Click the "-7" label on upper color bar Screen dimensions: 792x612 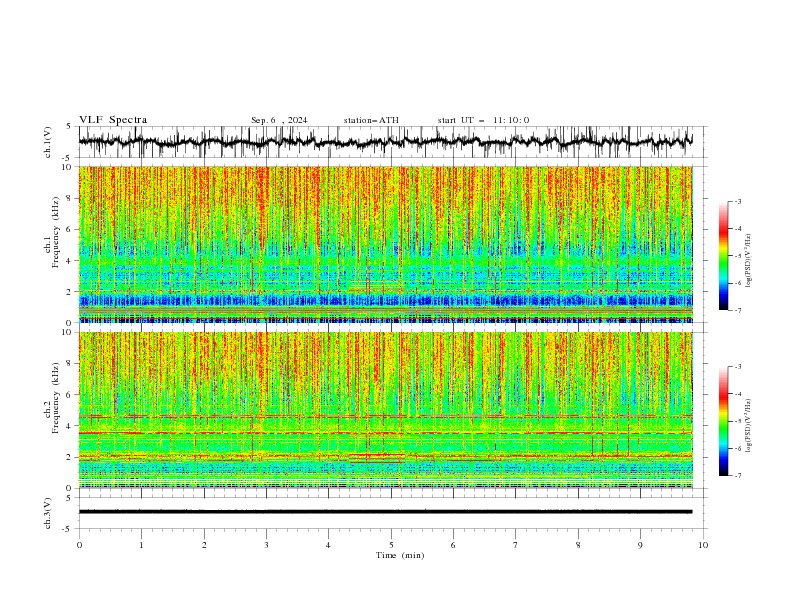[x=737, y=310]
